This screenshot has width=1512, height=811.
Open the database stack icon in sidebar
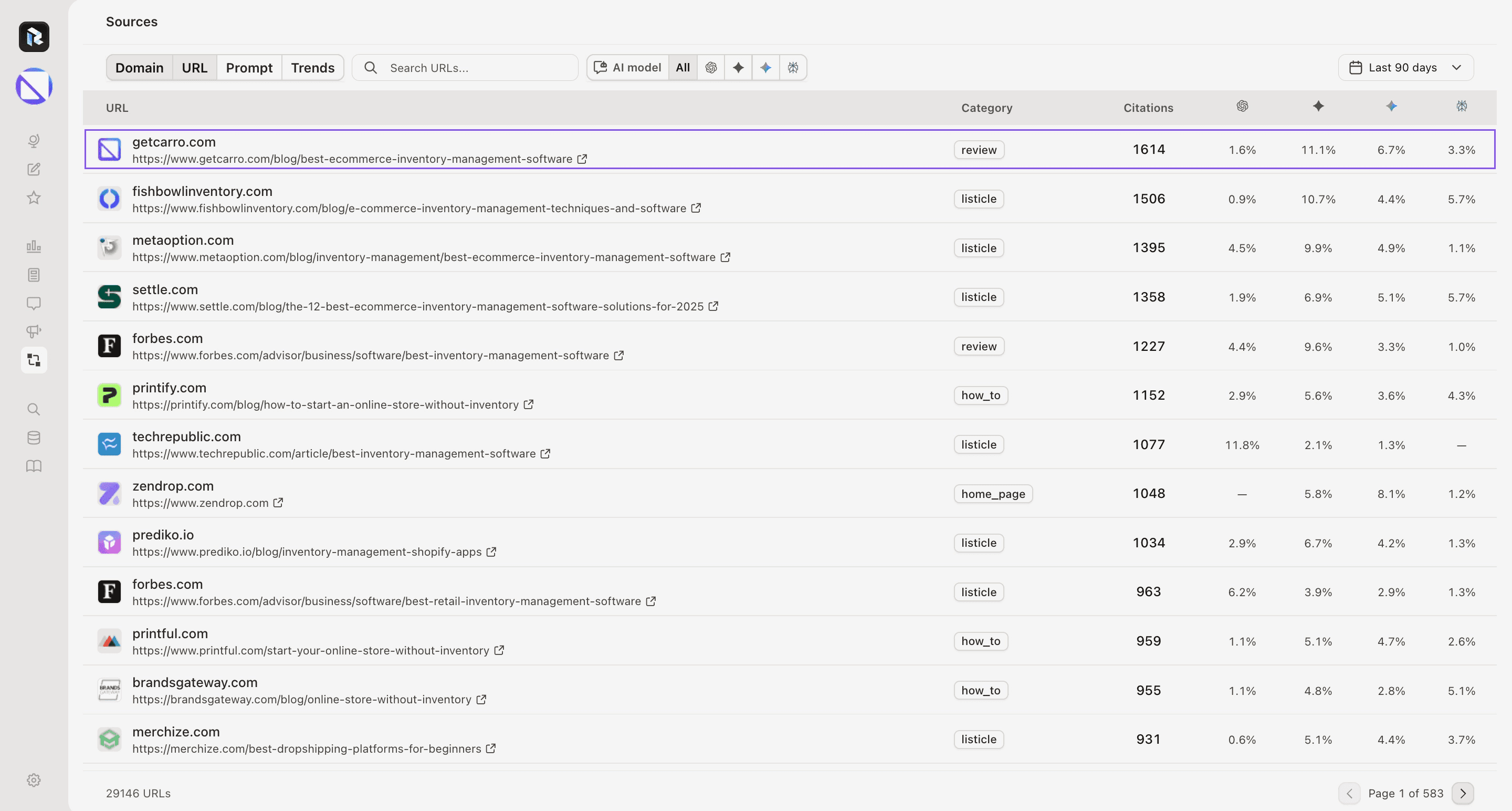point(34,438)
